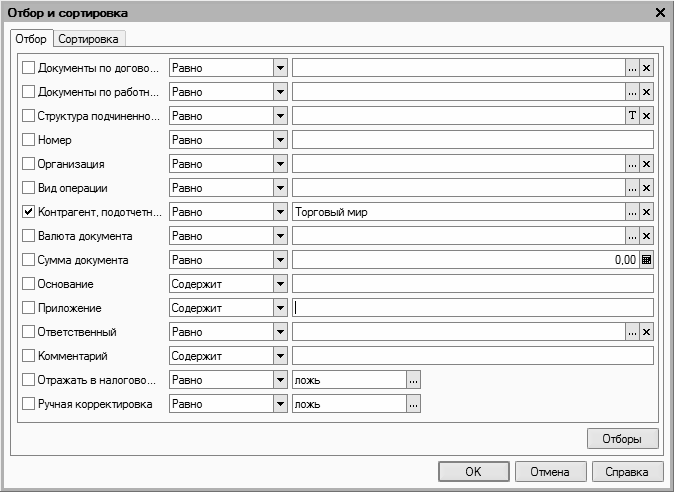This screenshot has height=492, width=674.
Task: Uncheck the Контрагент, подотчетник filter checkbox
Action: pos(28,212)
